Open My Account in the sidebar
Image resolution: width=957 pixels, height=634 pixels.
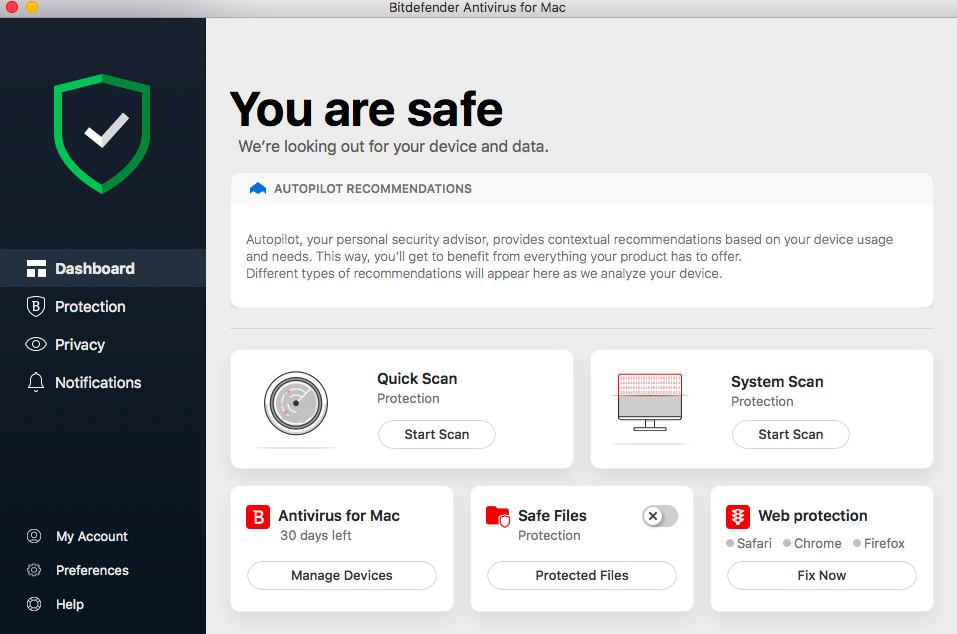(91, 537)
